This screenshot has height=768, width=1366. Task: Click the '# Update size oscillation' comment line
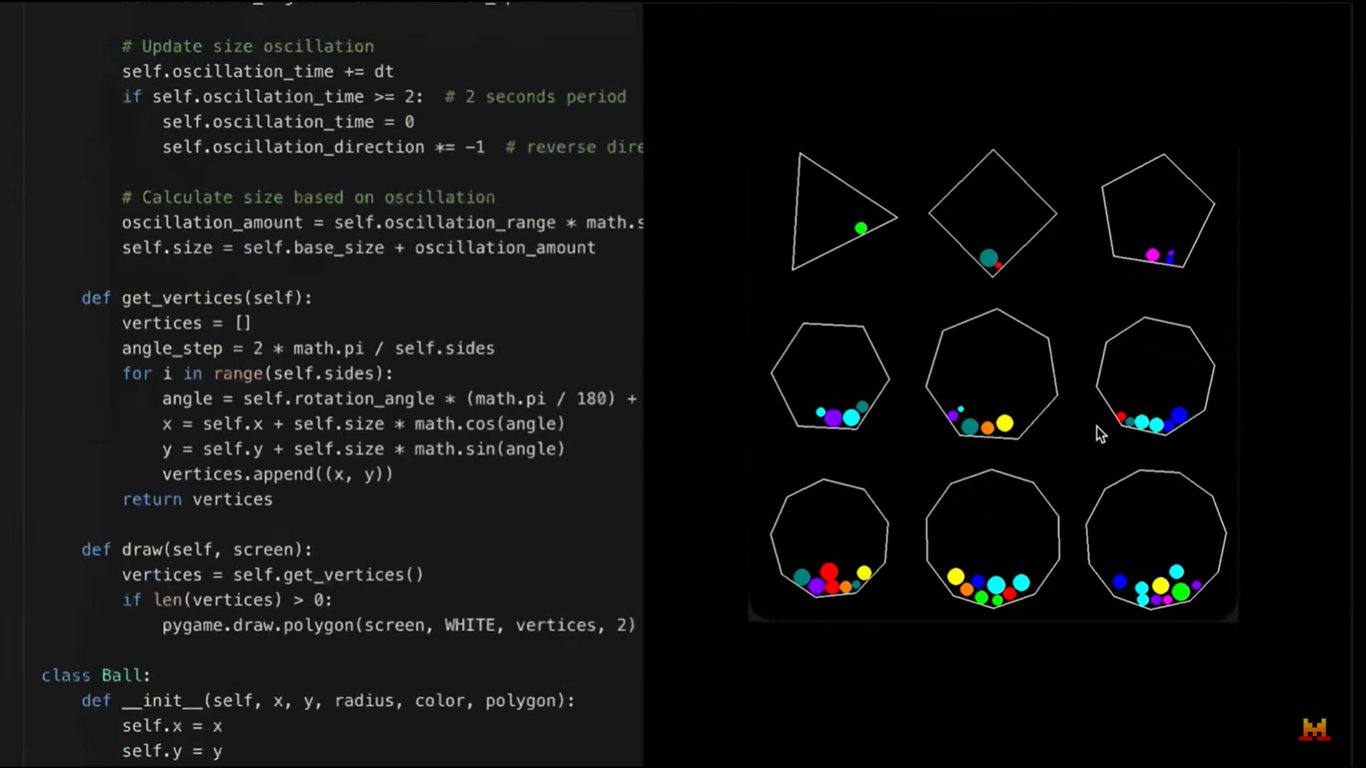click(x=248, y=46)
